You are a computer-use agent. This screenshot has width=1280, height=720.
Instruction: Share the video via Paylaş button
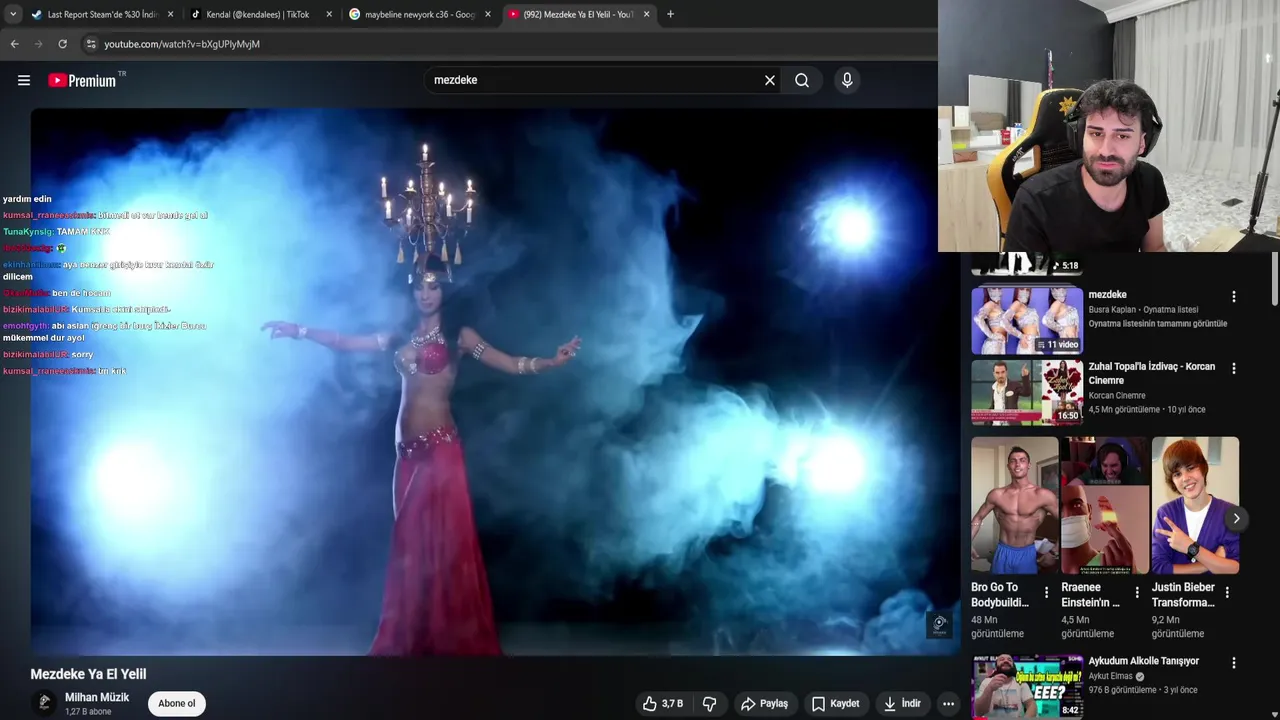(764, 704)
